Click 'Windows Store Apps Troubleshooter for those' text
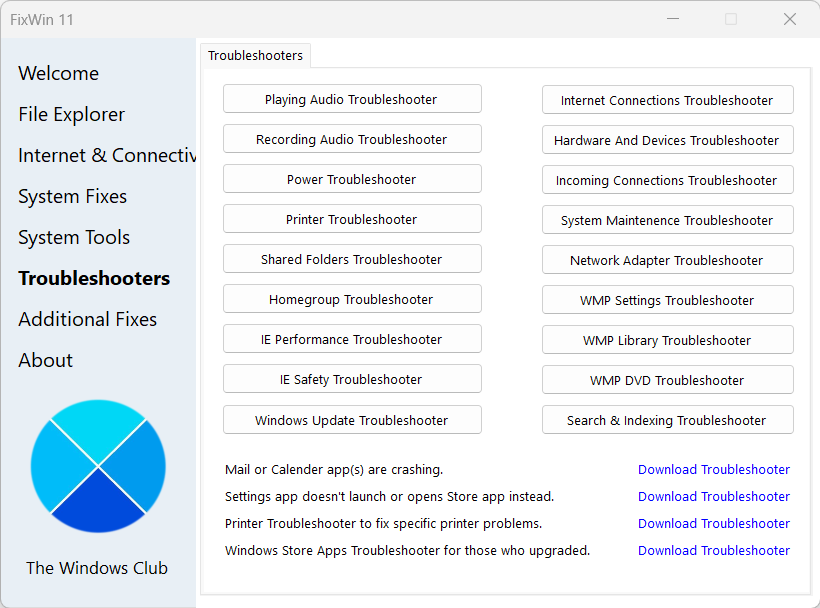This screenshot has height=608, width=820. point(407,550)
